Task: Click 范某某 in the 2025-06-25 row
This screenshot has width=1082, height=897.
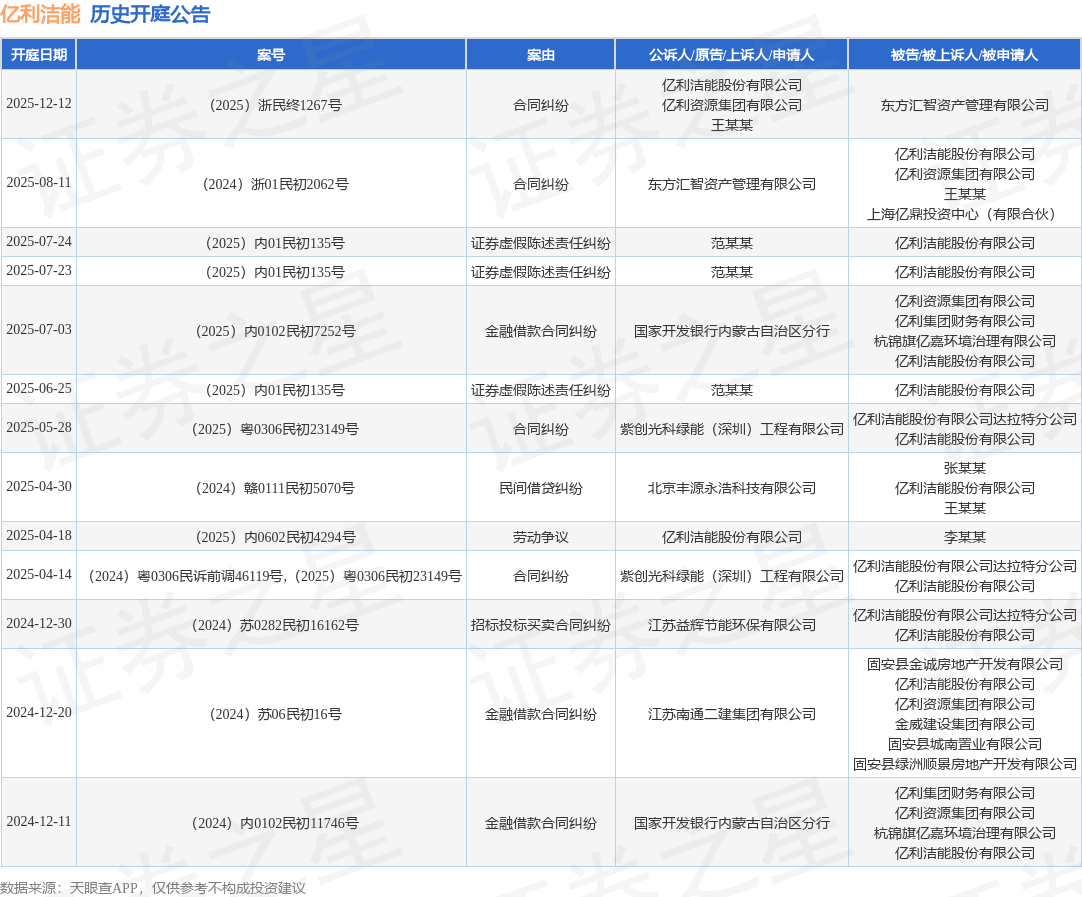Action: (731, 390)
